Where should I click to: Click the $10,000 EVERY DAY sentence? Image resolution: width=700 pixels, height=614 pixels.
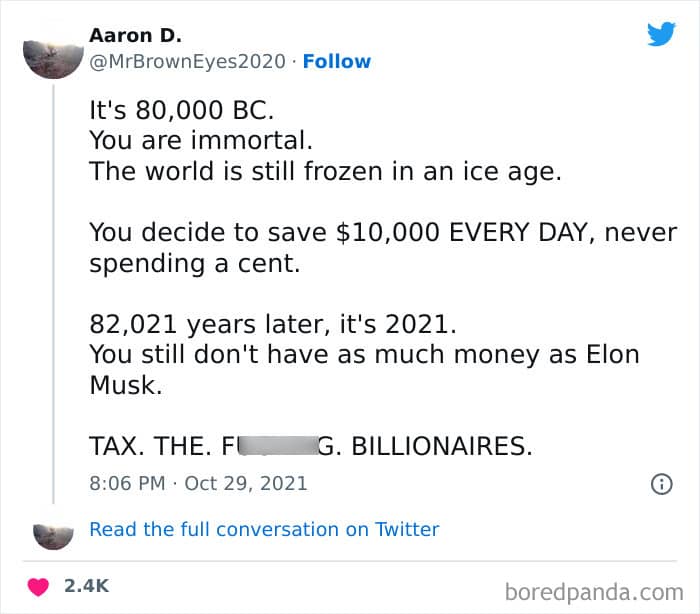[x=383, y=248]
